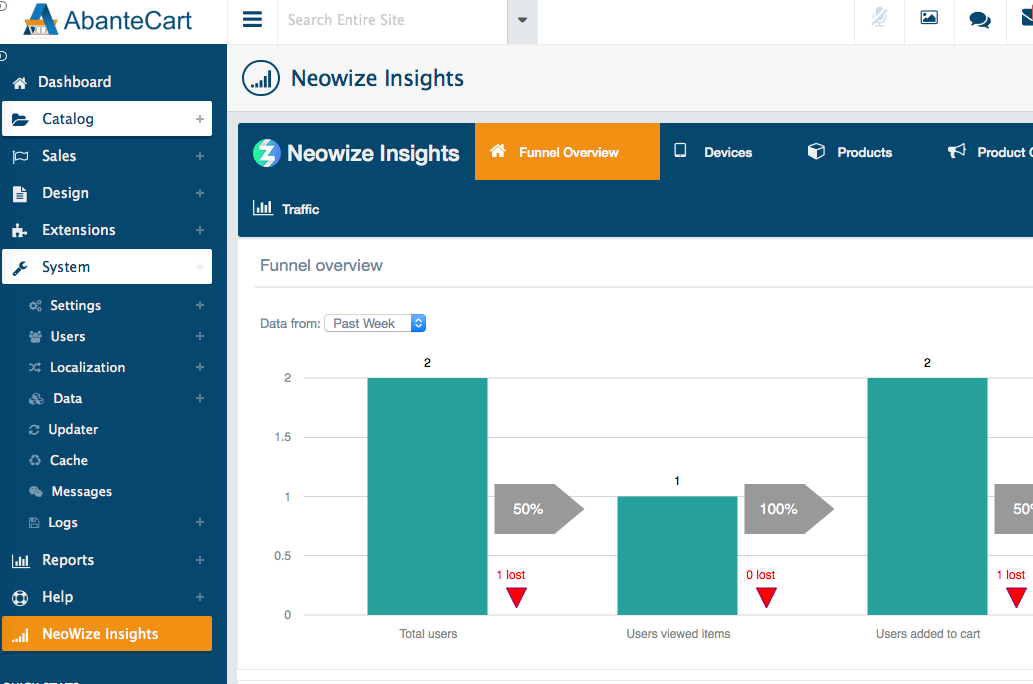Click the "Funnel overview" heading
This screenshot has height=684, width=1033.
(321, 266)
